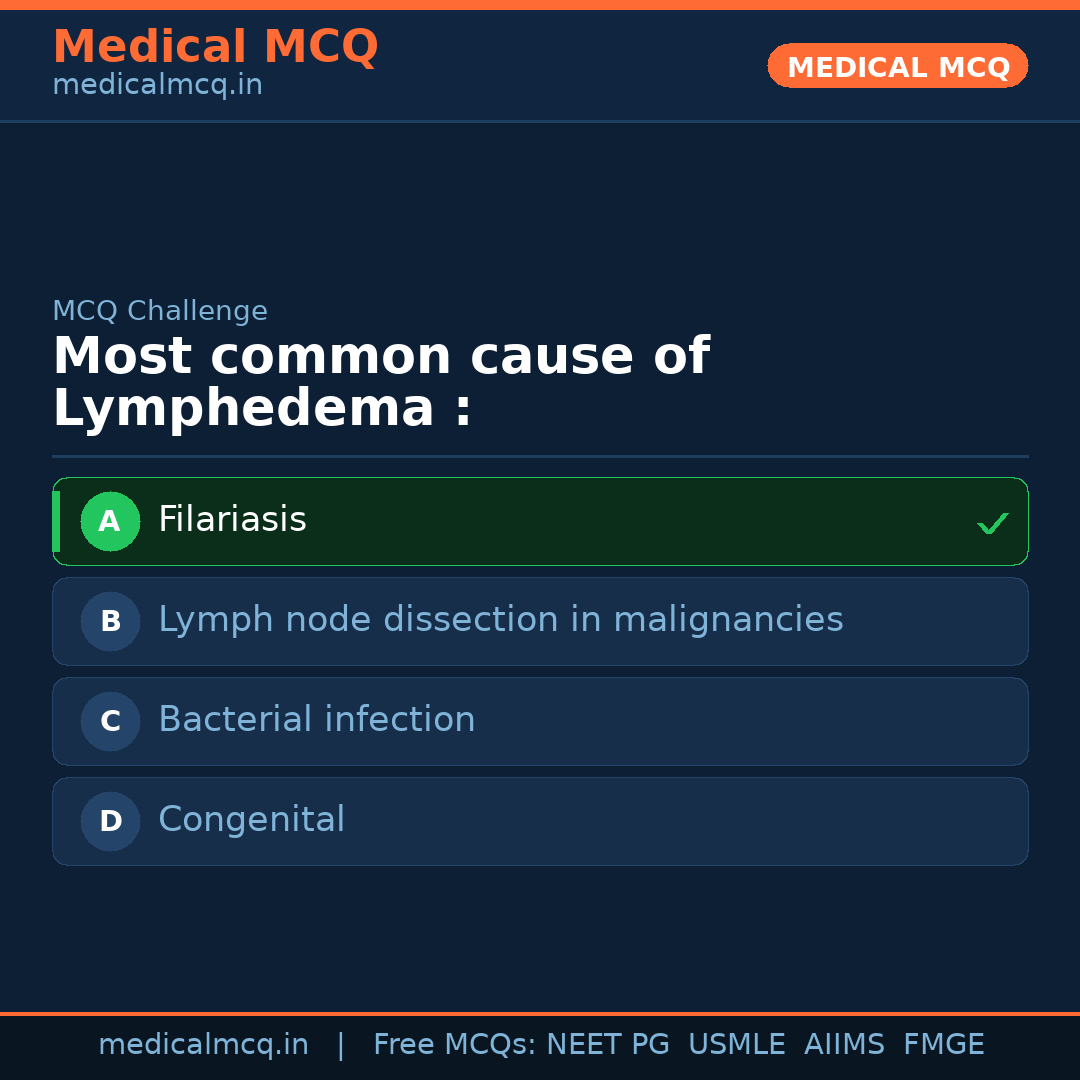Click FMGE in the footer
This screenshot has width=1080, height=1080.
point(943,1045)
